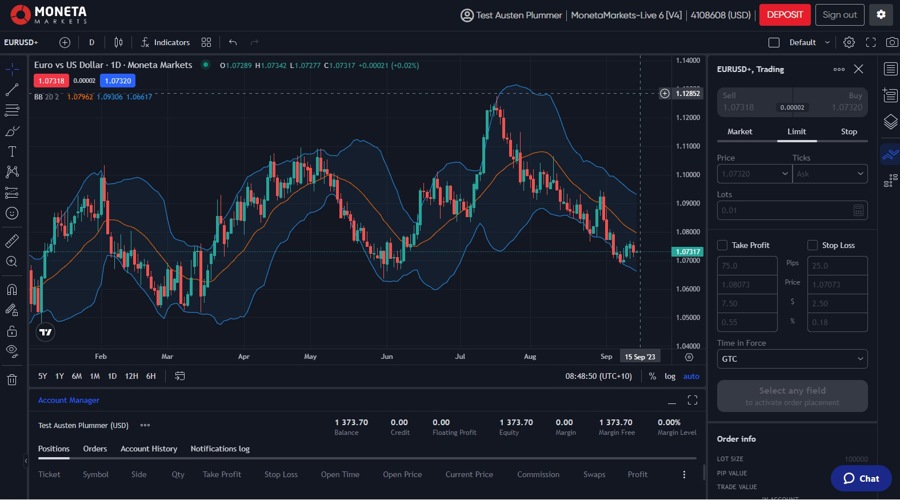This screenshot has width=900, height=500.
Task: Expand the Time In Force GTC dropdown
Action: tap(792, 358)
